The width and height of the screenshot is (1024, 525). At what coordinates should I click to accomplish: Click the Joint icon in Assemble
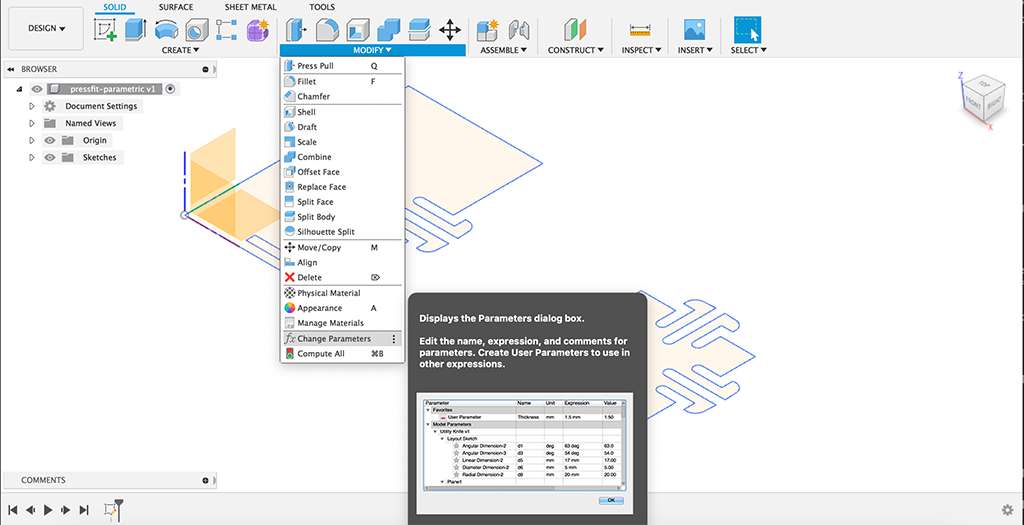coord(519,30)
